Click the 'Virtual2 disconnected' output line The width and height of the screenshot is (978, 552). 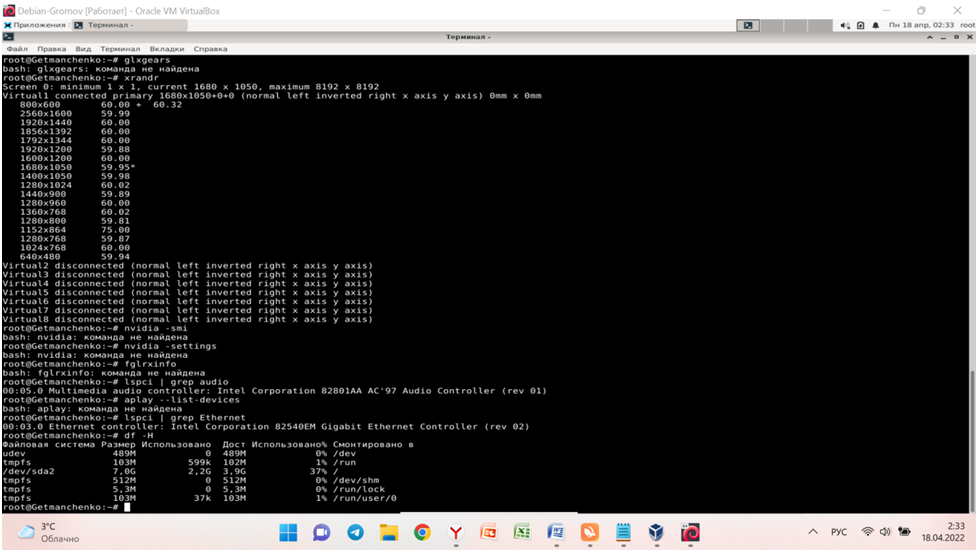(x=187, y=266)
